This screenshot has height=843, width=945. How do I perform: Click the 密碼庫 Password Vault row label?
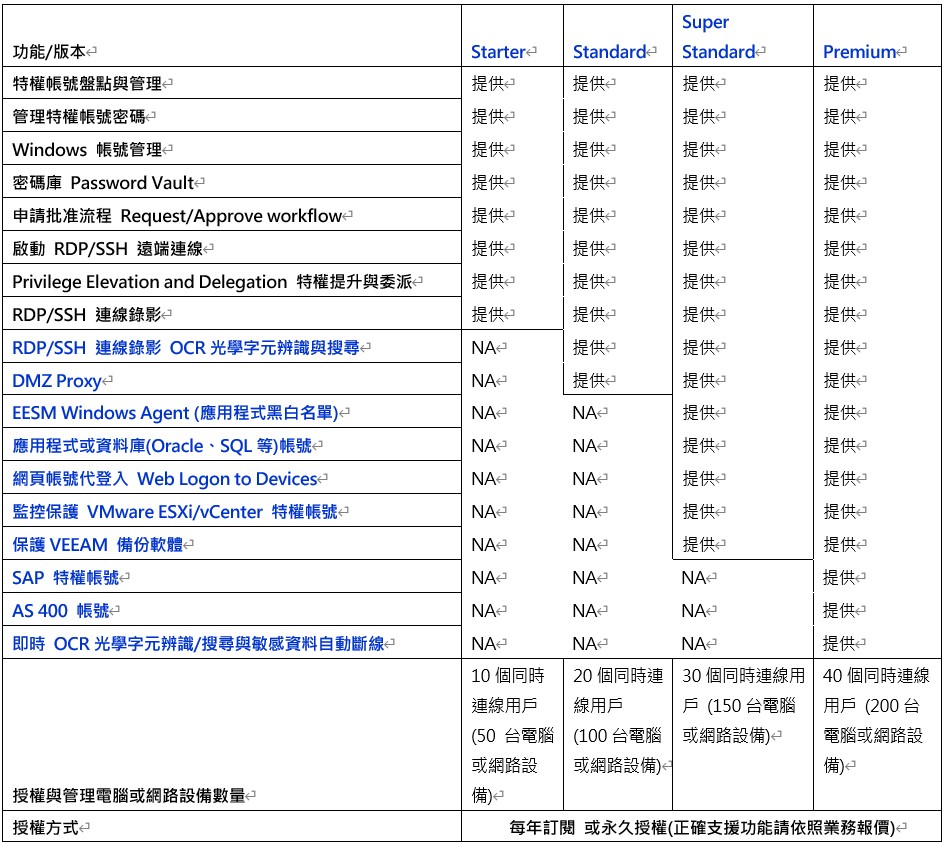coord(103,183)
